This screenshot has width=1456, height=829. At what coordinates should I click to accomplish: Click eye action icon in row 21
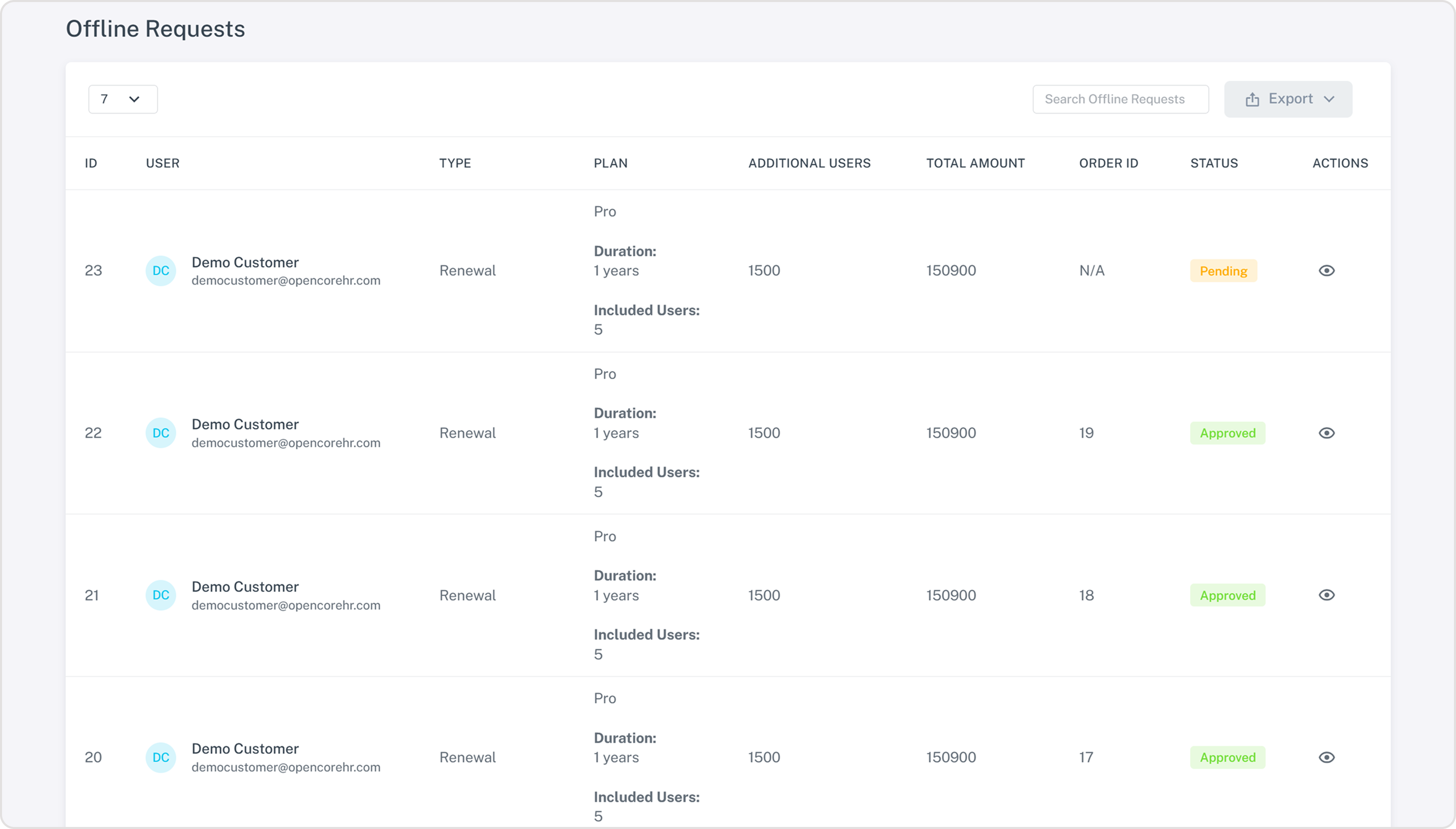click(x=1326, y=595)
